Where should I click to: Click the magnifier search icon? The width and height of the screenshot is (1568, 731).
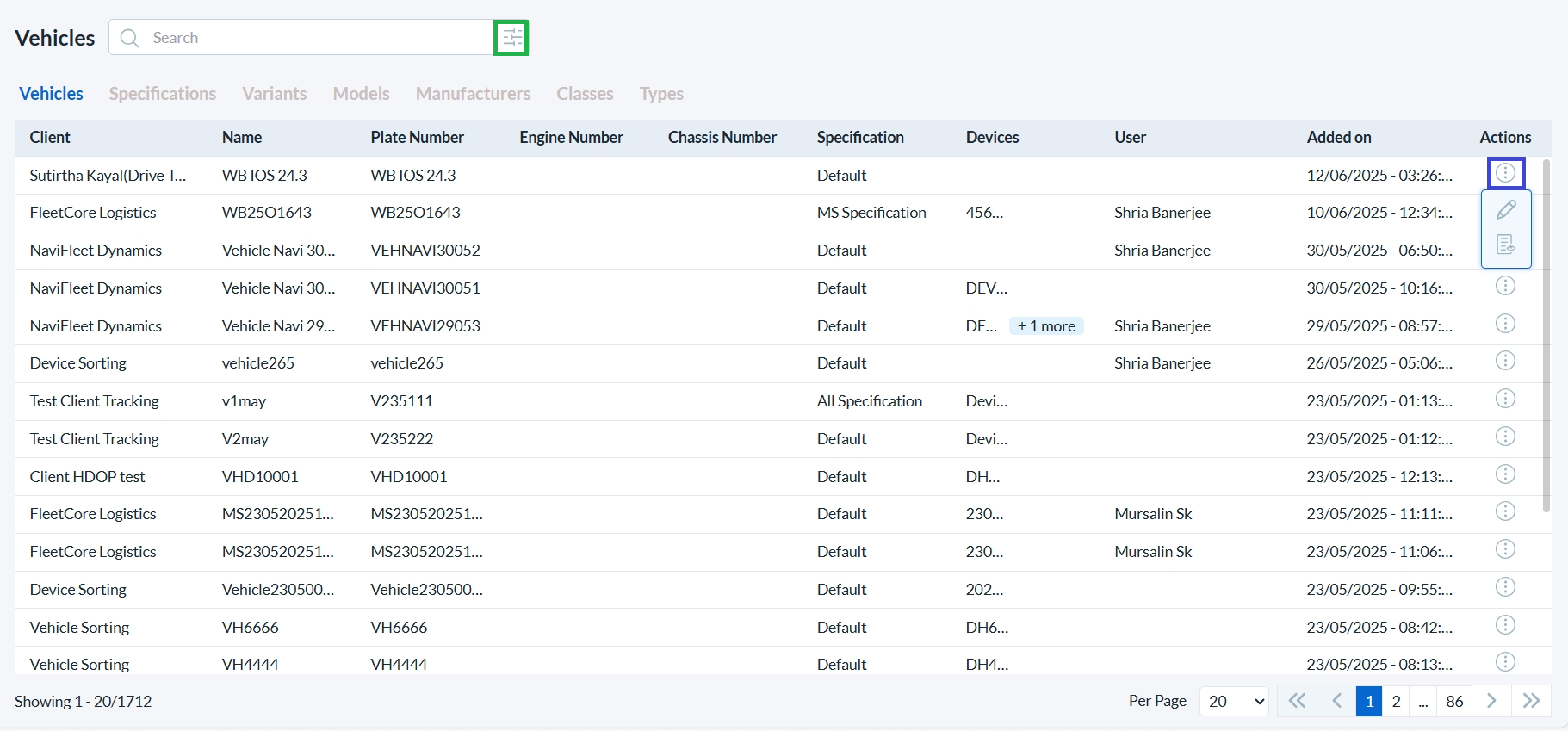click(x=130, y=38)
